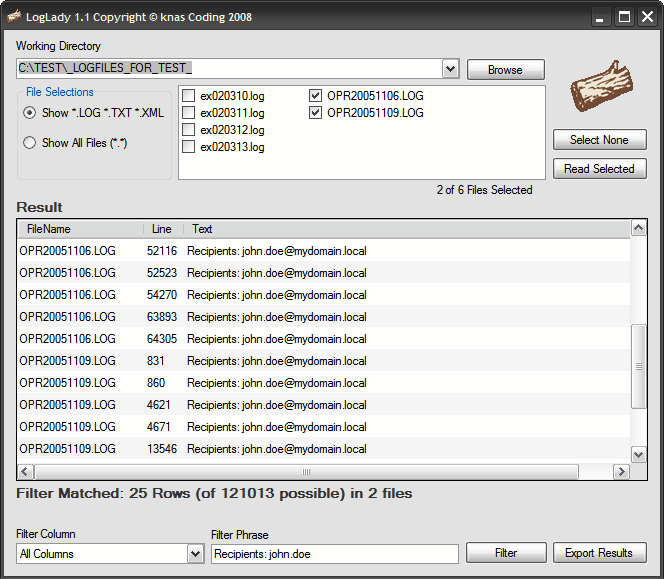The width and height of the screenshot is (664, 579).
Task: Select result row with line 64305
Action: (324, 339)
